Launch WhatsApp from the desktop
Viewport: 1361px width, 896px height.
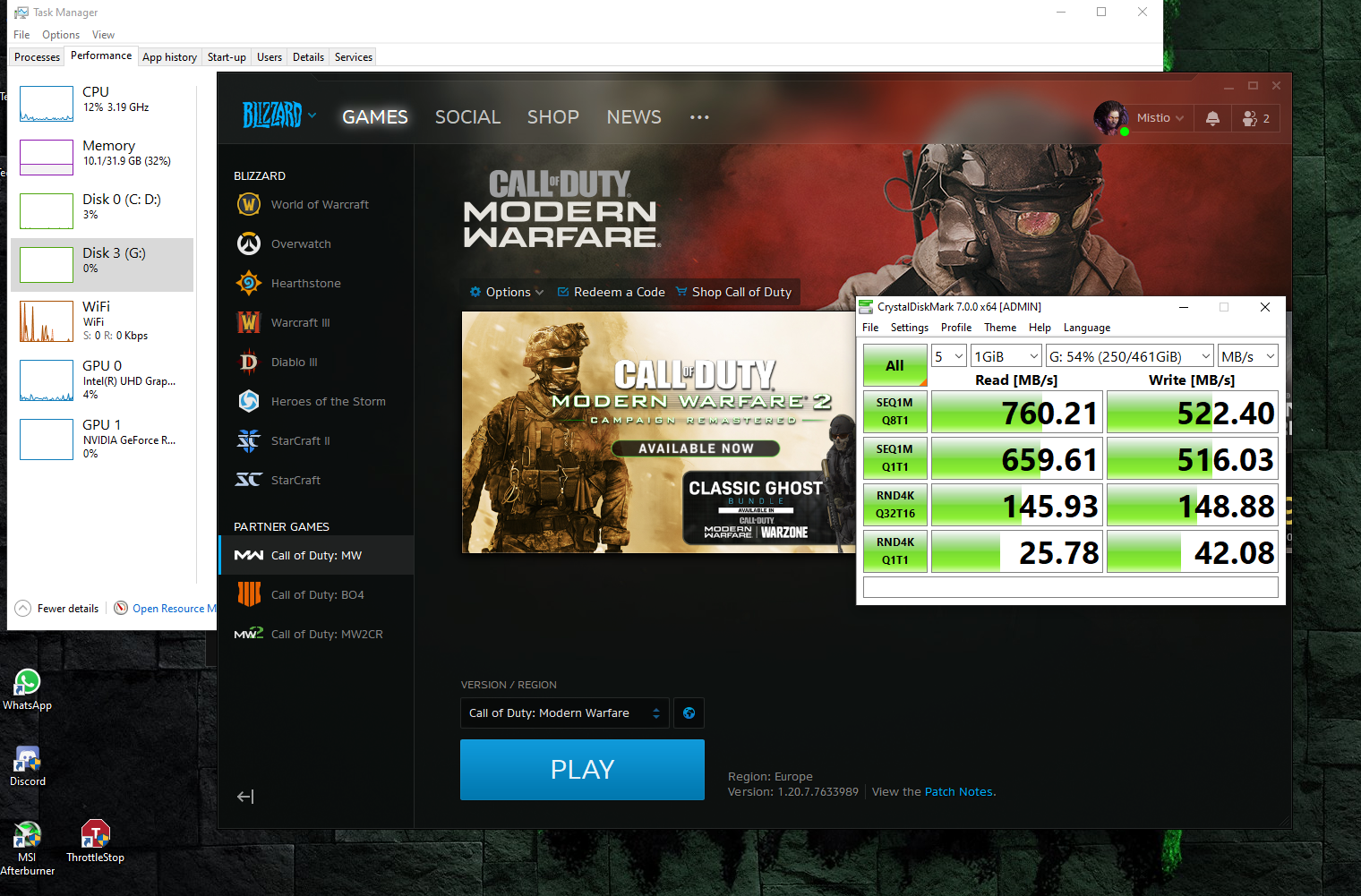(27, 690)
